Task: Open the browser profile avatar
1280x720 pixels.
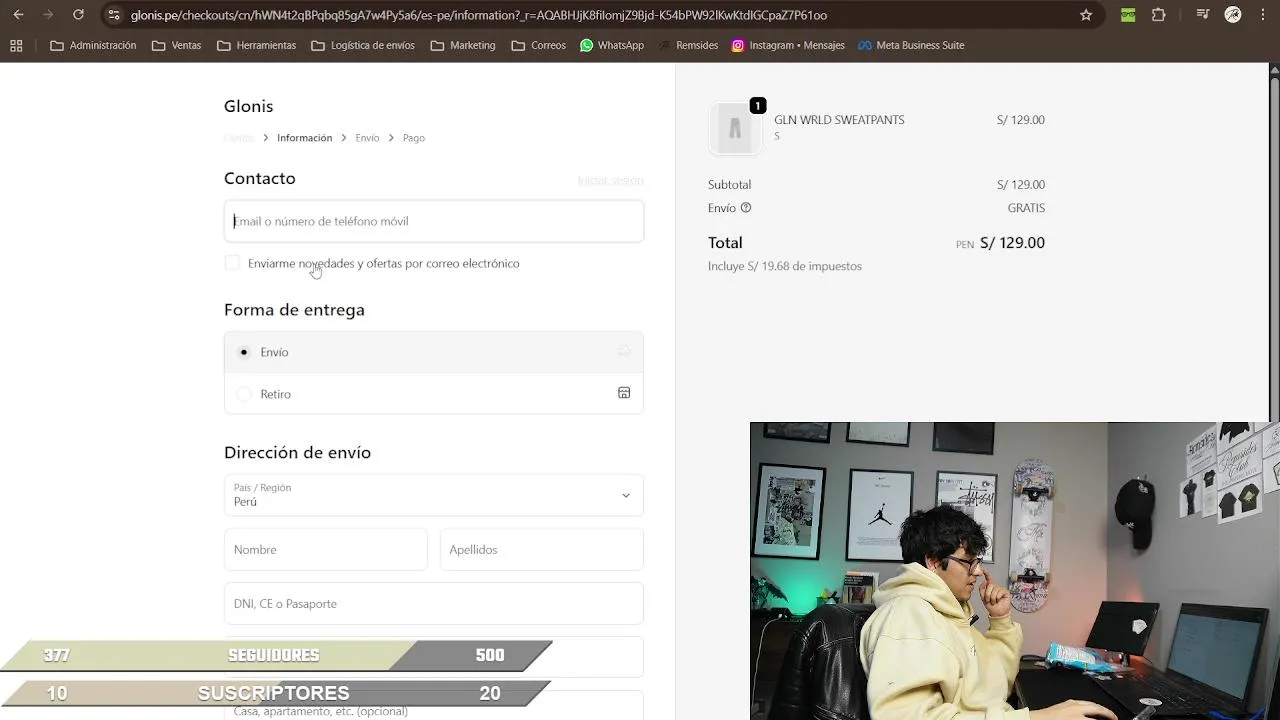Action: pos(1233,15)
